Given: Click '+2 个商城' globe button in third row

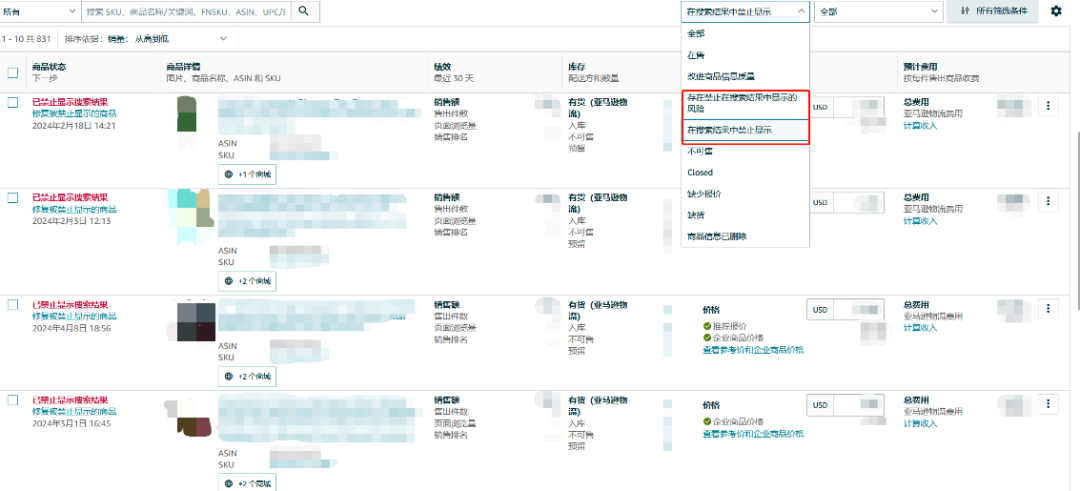Looking at the screenshot, I should point(247,376).
